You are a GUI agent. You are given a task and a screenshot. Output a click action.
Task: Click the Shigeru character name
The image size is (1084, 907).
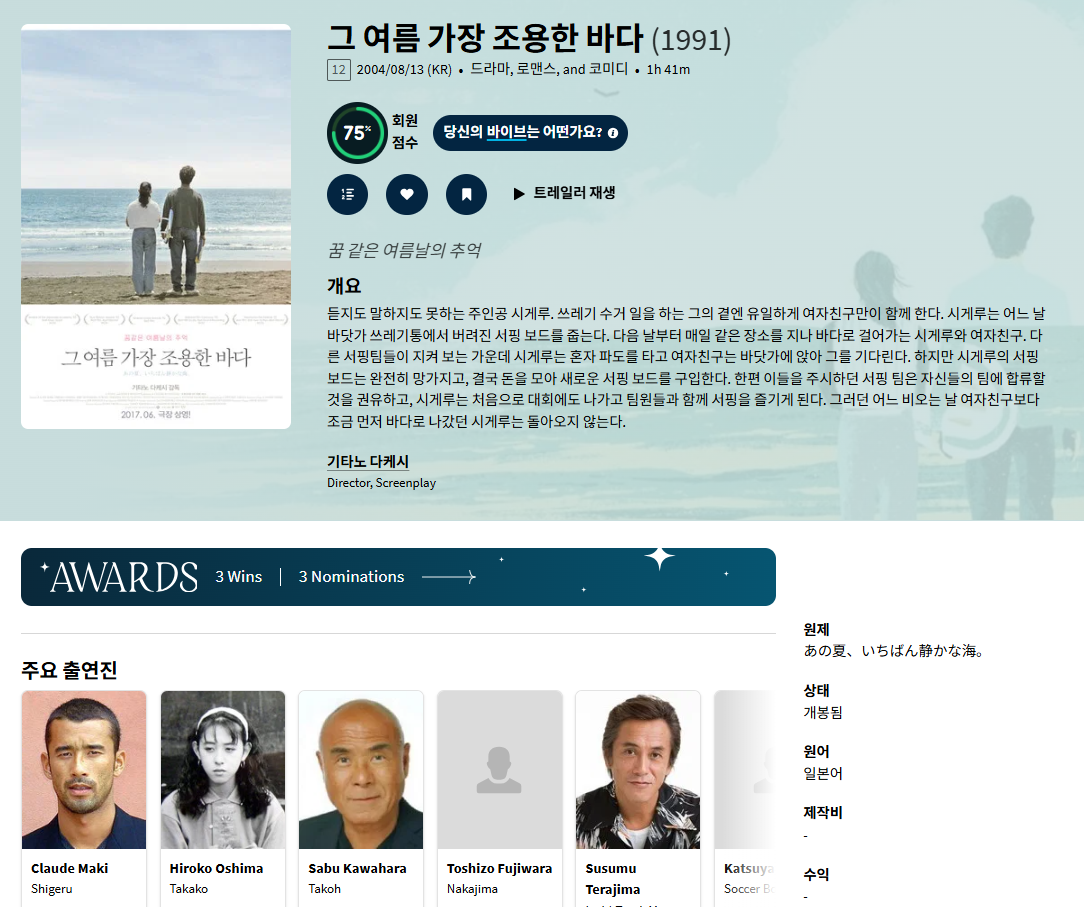click(x=52, y=889)
